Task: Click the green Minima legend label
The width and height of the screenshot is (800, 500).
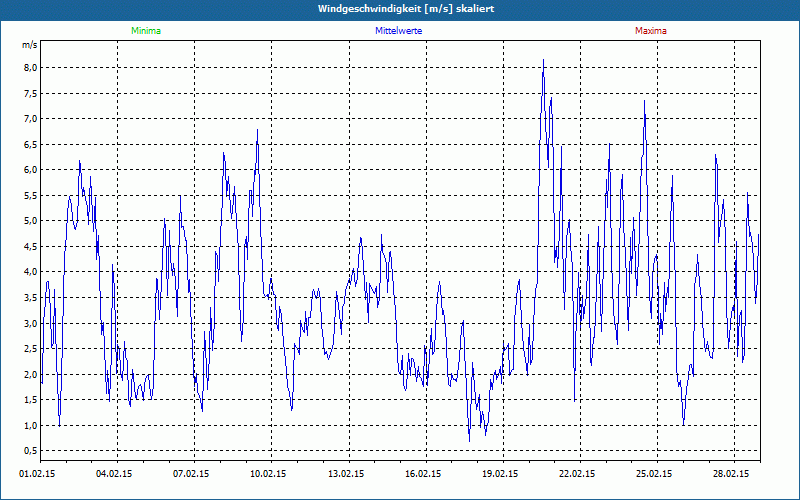Action: 146,31
